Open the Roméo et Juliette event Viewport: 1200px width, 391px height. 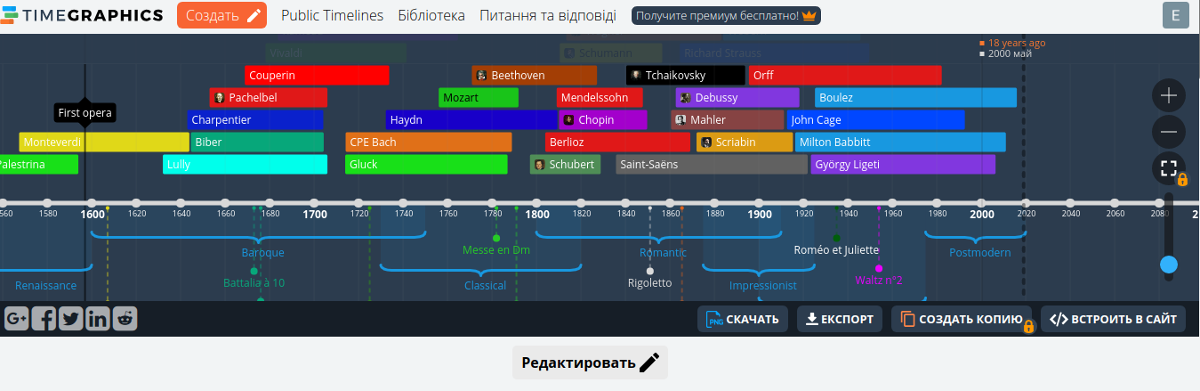(836, 250)
